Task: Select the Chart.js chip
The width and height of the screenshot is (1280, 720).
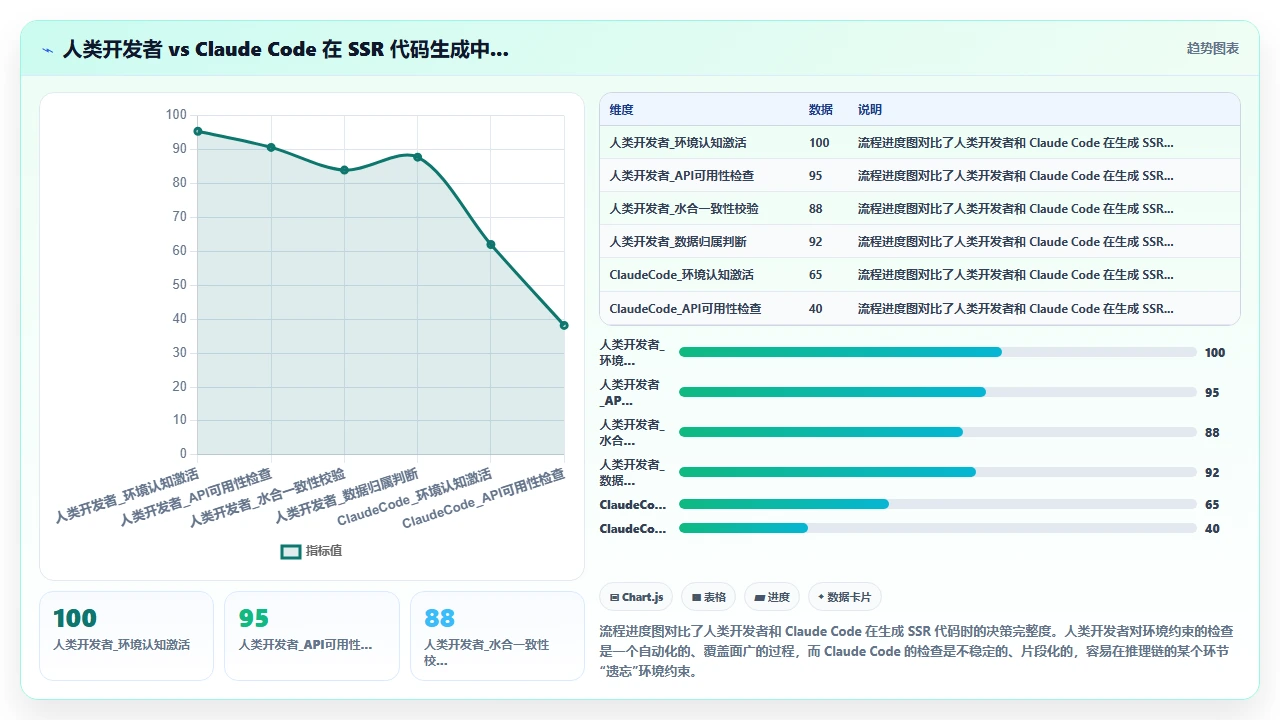Action: pyautogui.click(x=637, y=597)
